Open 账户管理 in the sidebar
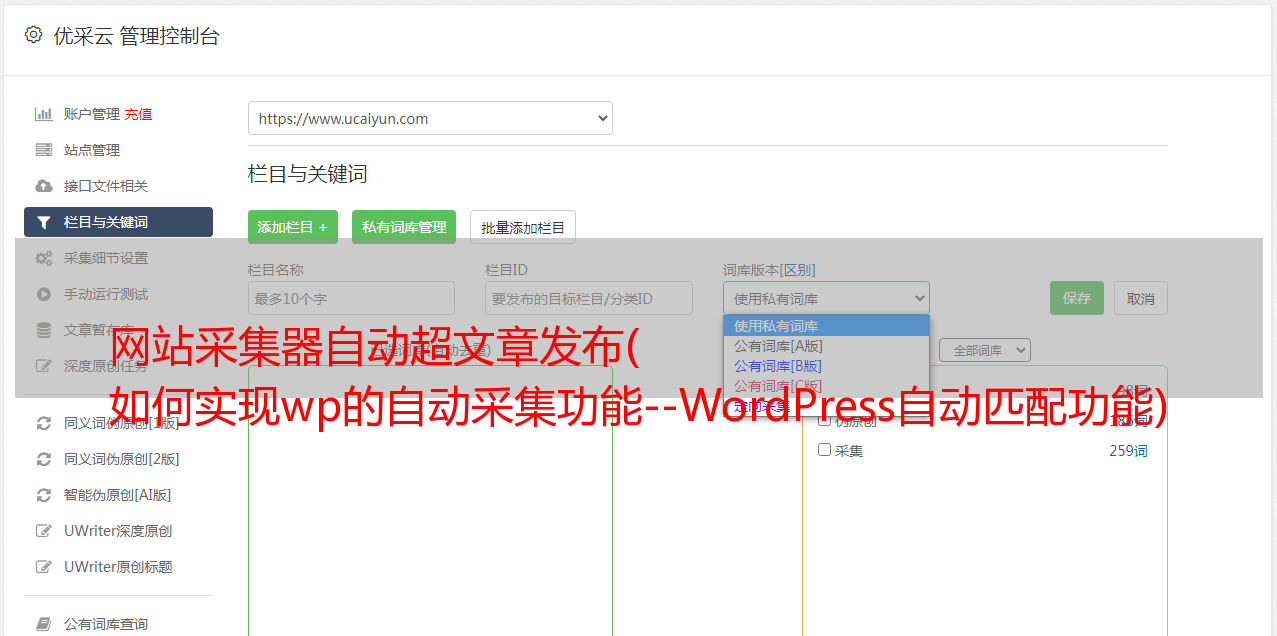 (x=91, y=114)
